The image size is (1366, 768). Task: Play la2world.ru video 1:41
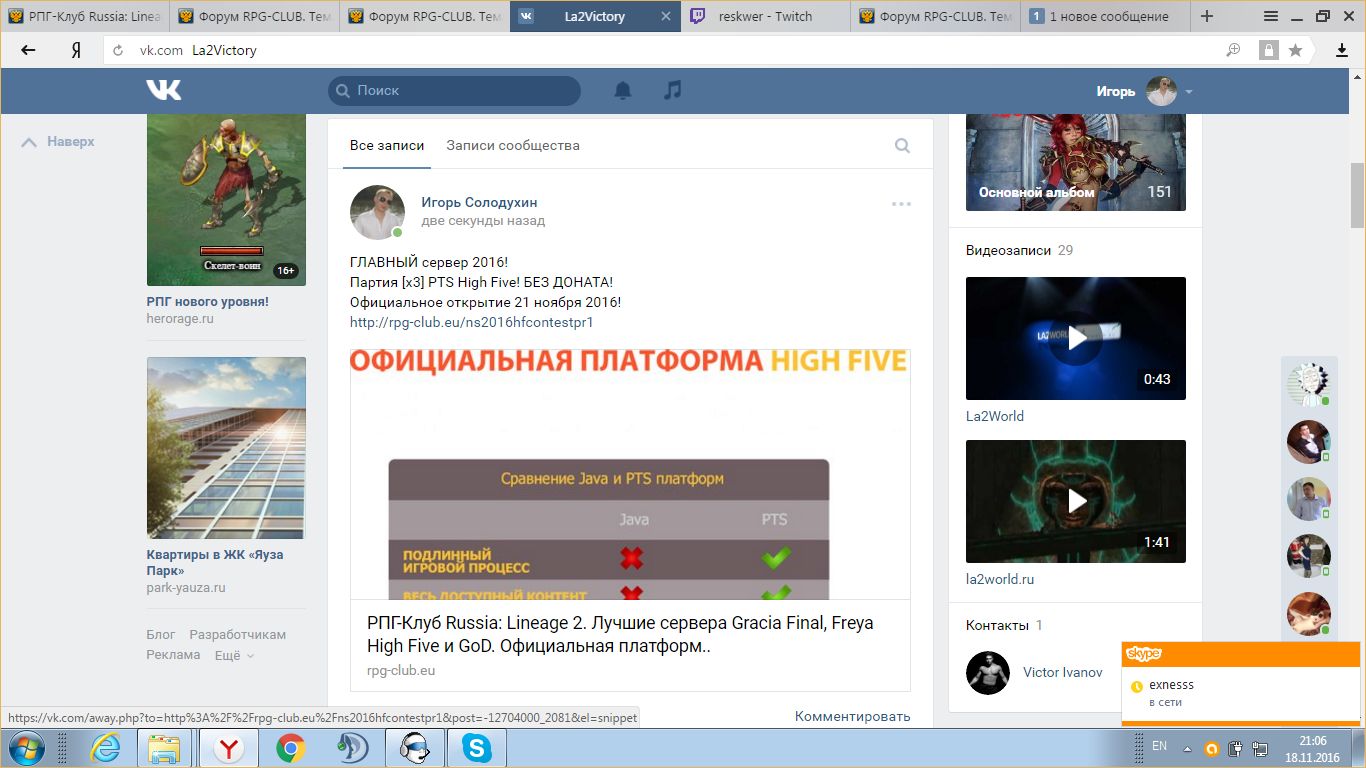tap(1076, 501)
